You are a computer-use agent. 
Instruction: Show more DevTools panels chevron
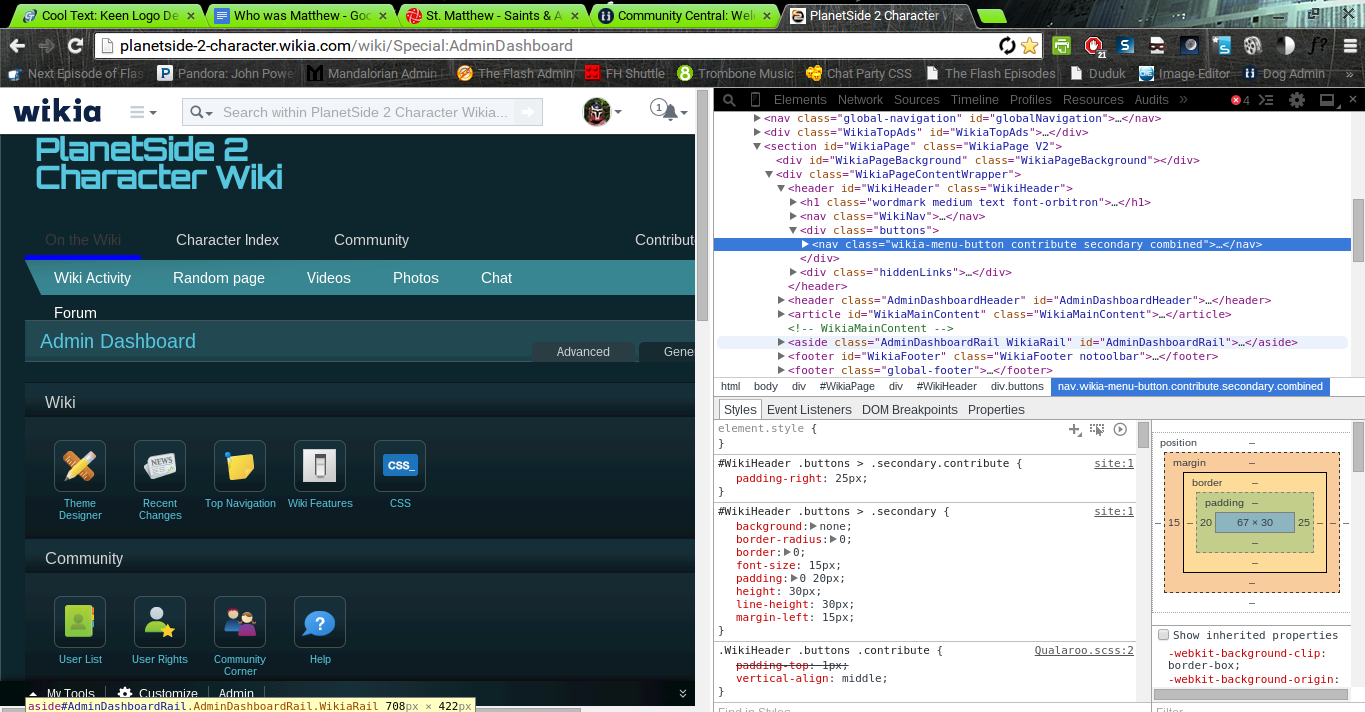[x=1184, y=100]
